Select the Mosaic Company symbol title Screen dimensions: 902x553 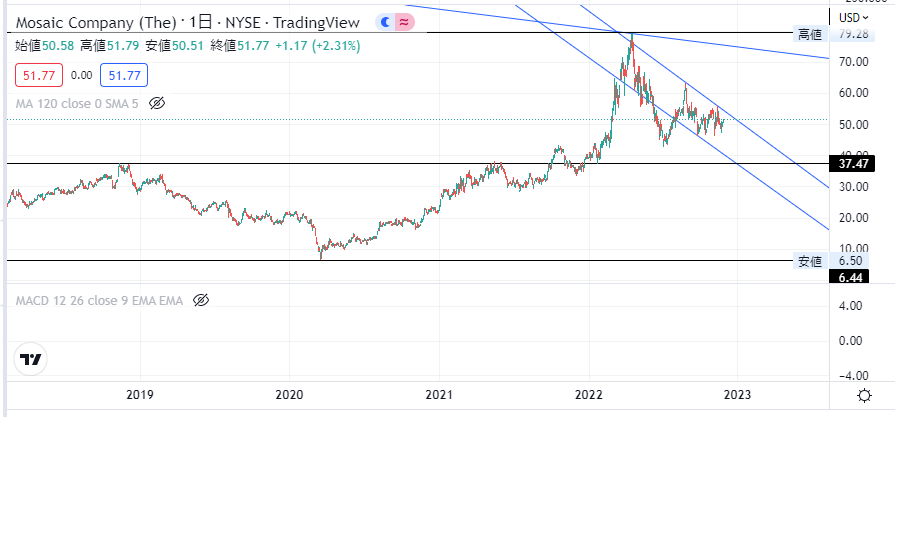[94, 21]
